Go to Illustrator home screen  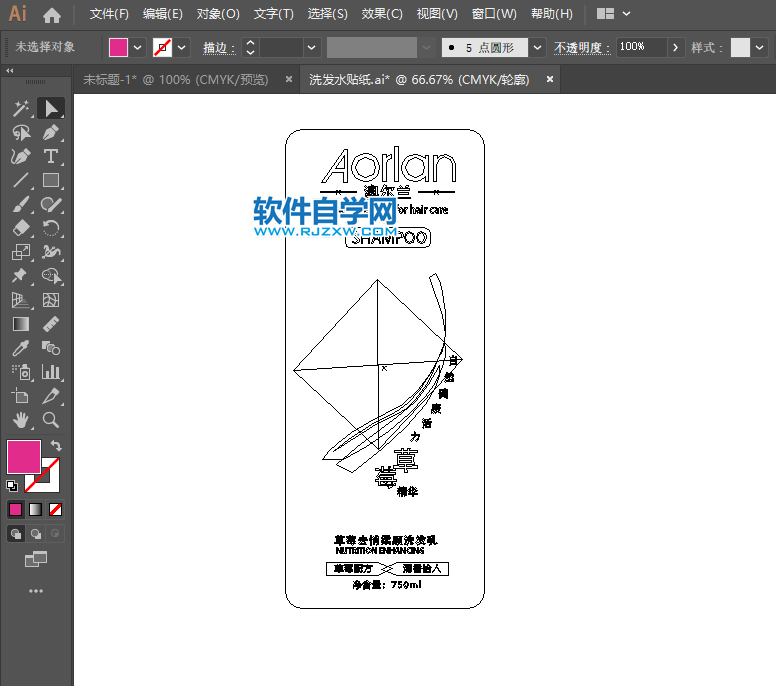point(51,15)
